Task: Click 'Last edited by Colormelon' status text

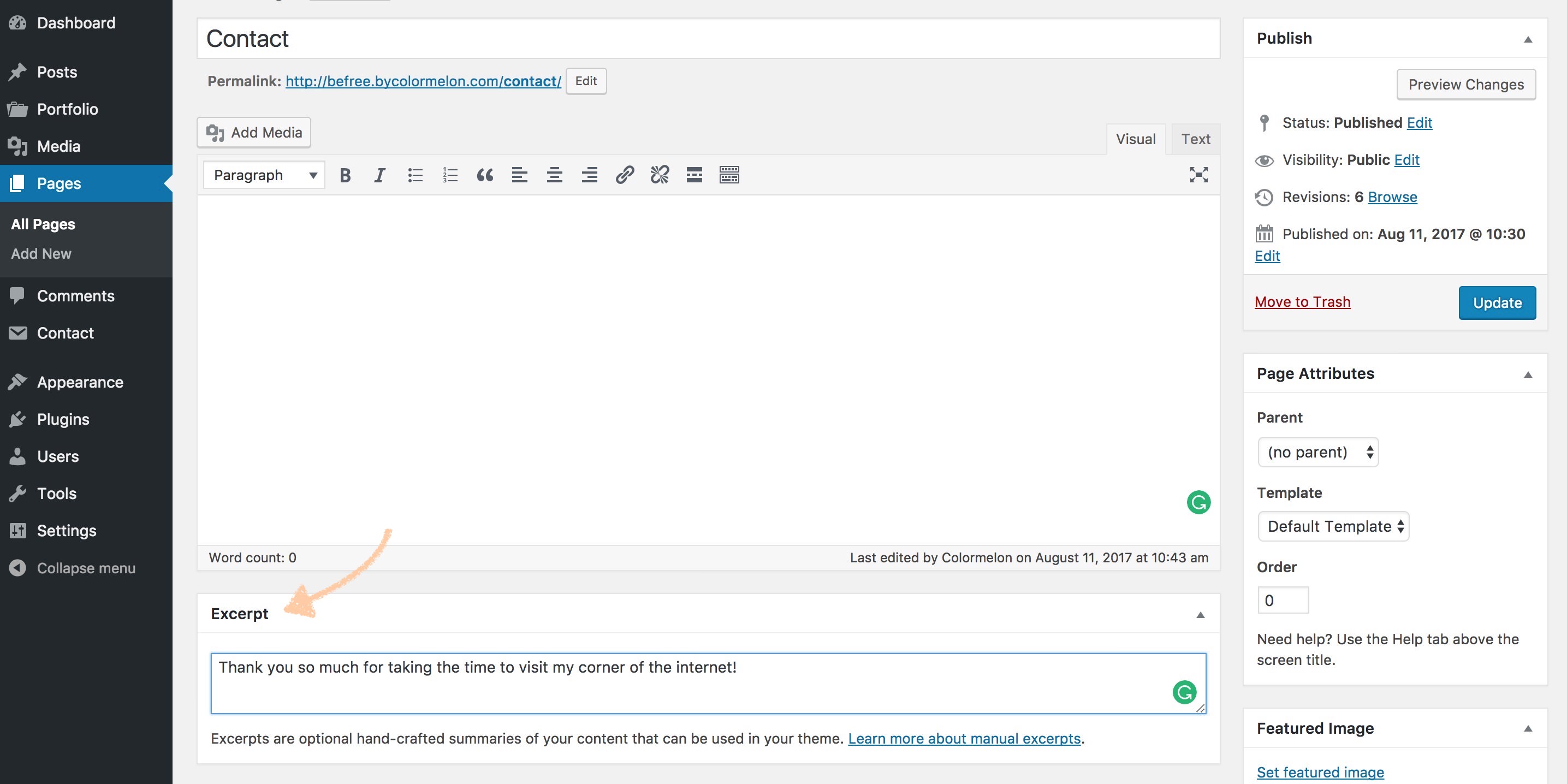Action: (x=1029, y=558)
